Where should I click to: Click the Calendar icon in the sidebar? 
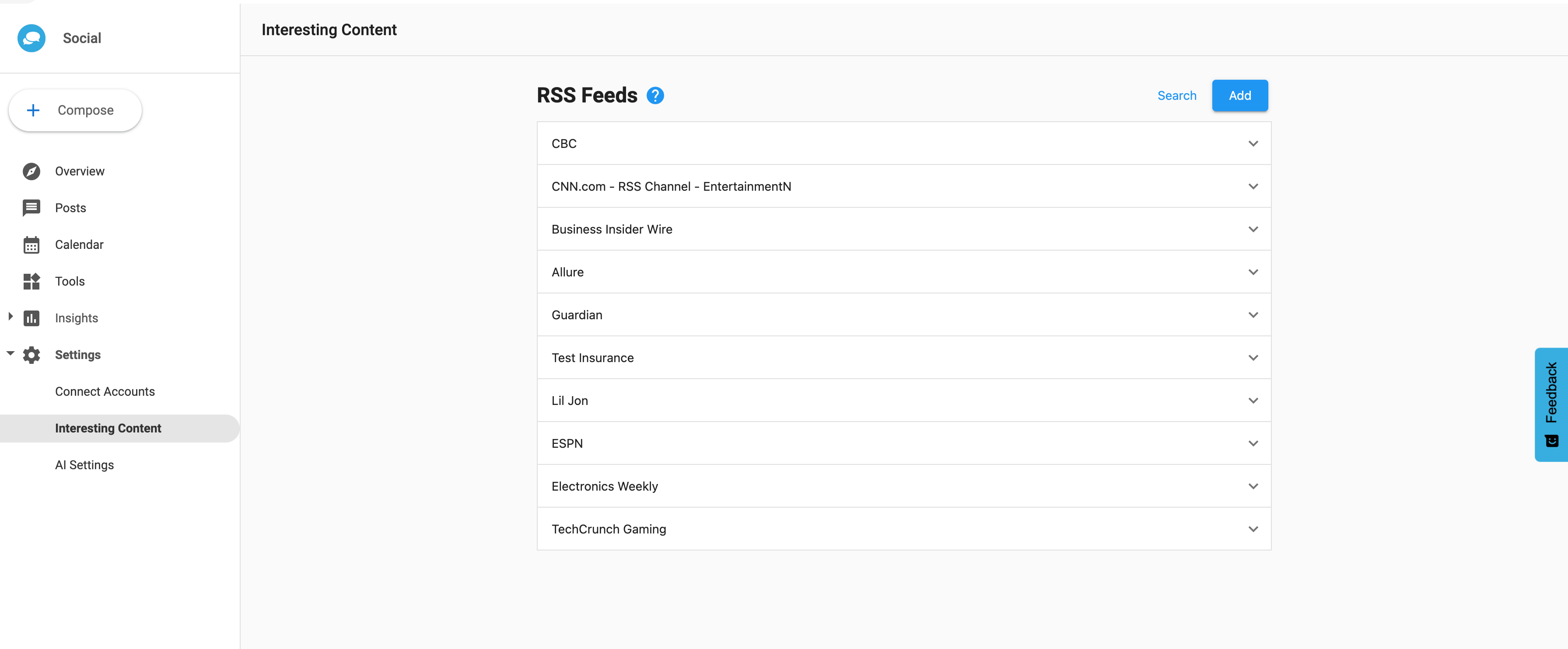point(31,244)
